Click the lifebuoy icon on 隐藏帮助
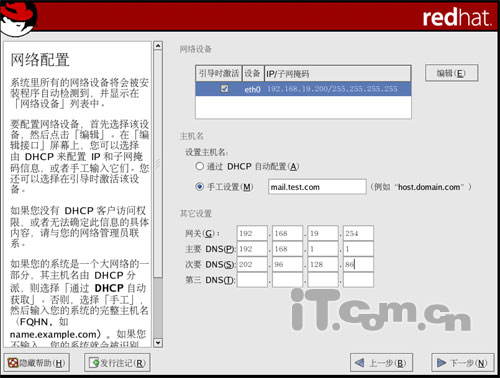 click(x=13, y=363)
